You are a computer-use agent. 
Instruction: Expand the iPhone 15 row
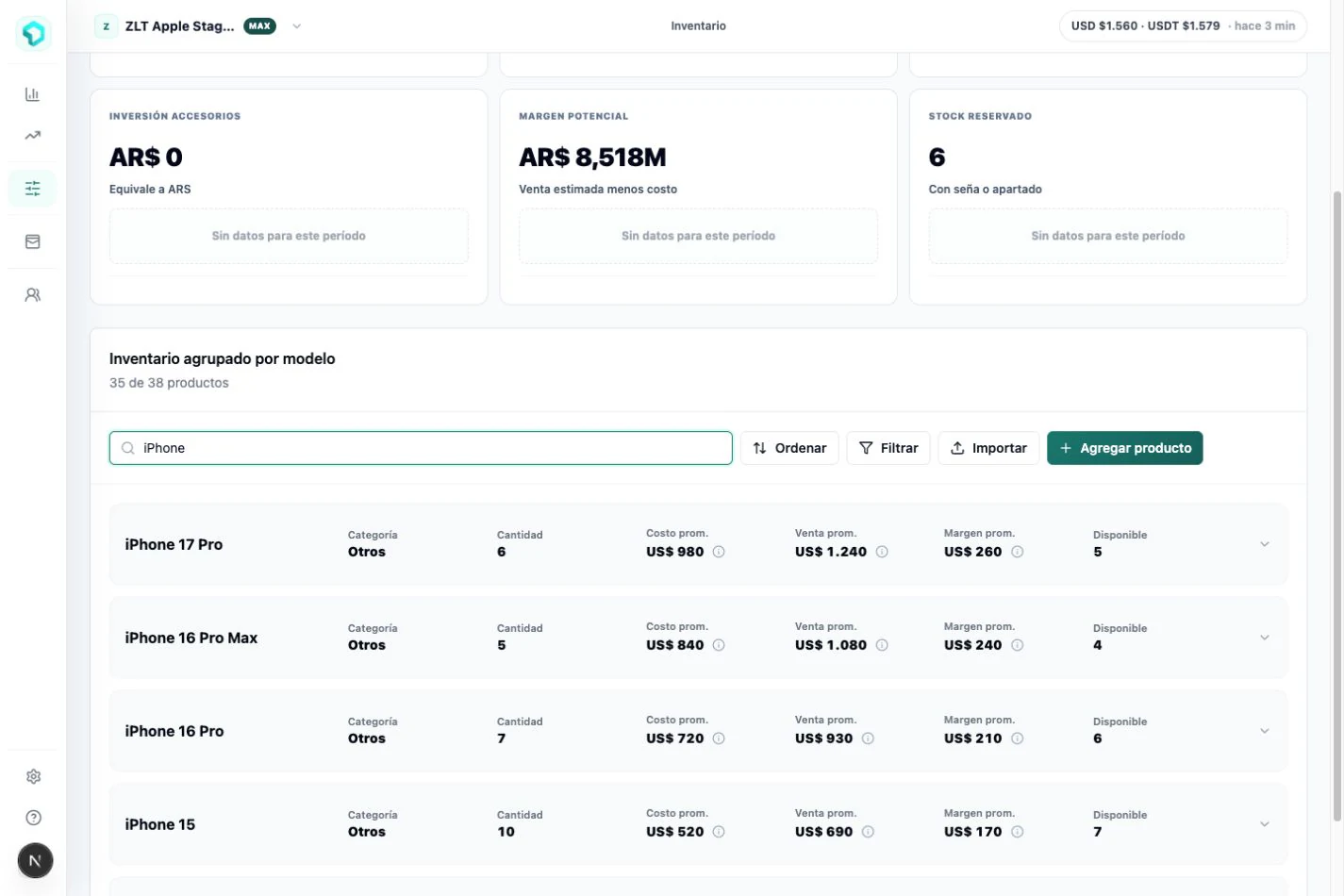pyautogui.click(x=1265, y=824)
